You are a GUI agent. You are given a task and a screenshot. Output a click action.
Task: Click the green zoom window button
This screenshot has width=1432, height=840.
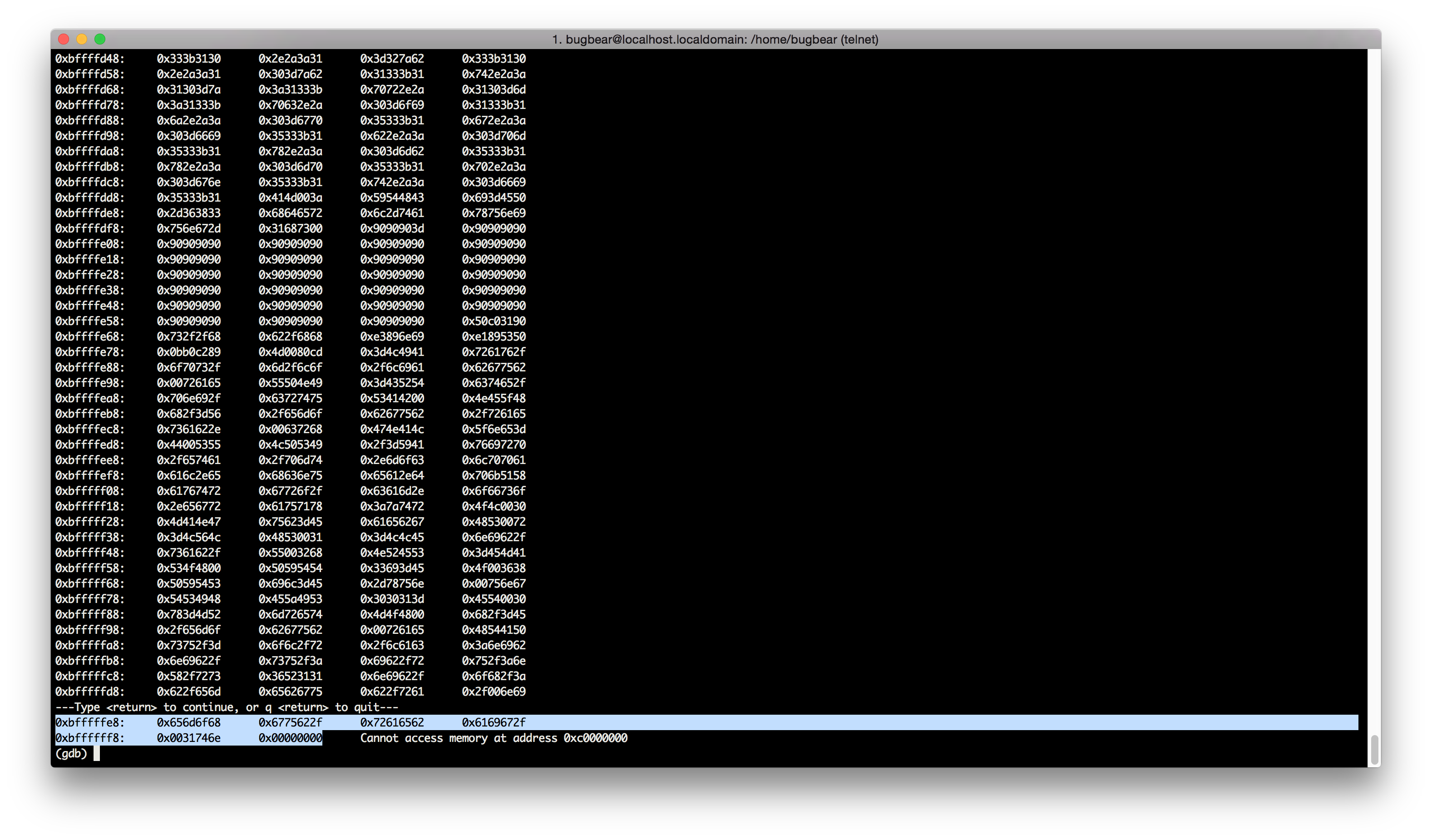click(x=100, y=39)
